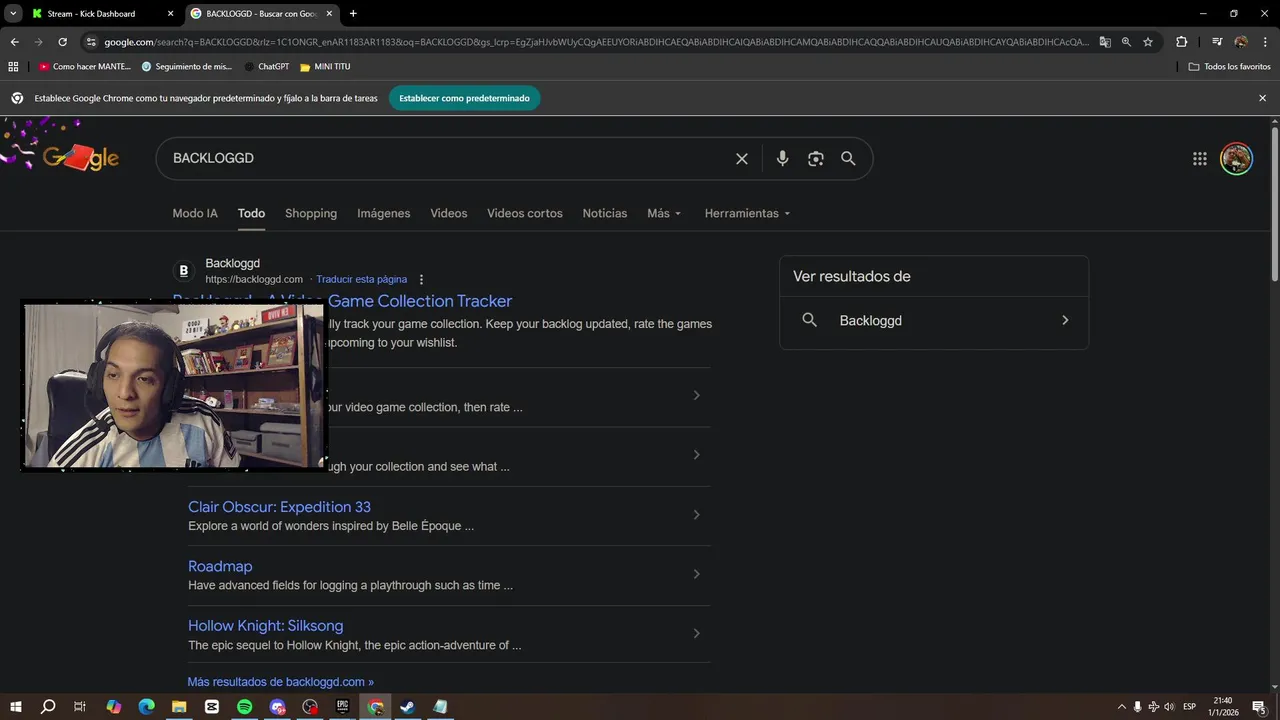
Task: Open the Hollow Knight: Silksong link
Action: [x=266, y=626]
